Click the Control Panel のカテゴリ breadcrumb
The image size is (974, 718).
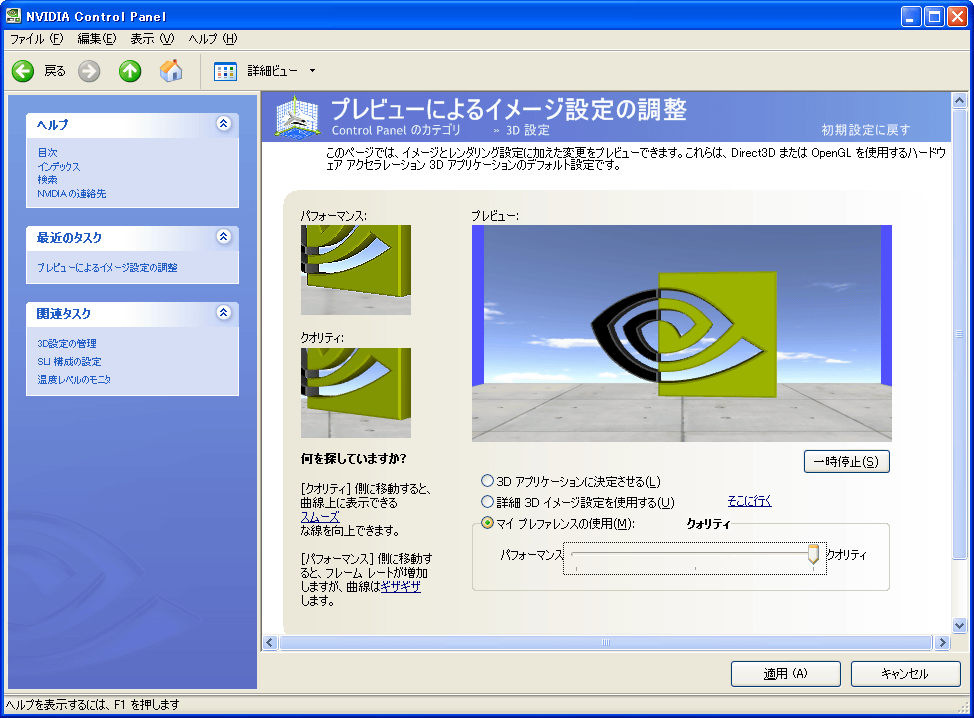tap(396, 130)
